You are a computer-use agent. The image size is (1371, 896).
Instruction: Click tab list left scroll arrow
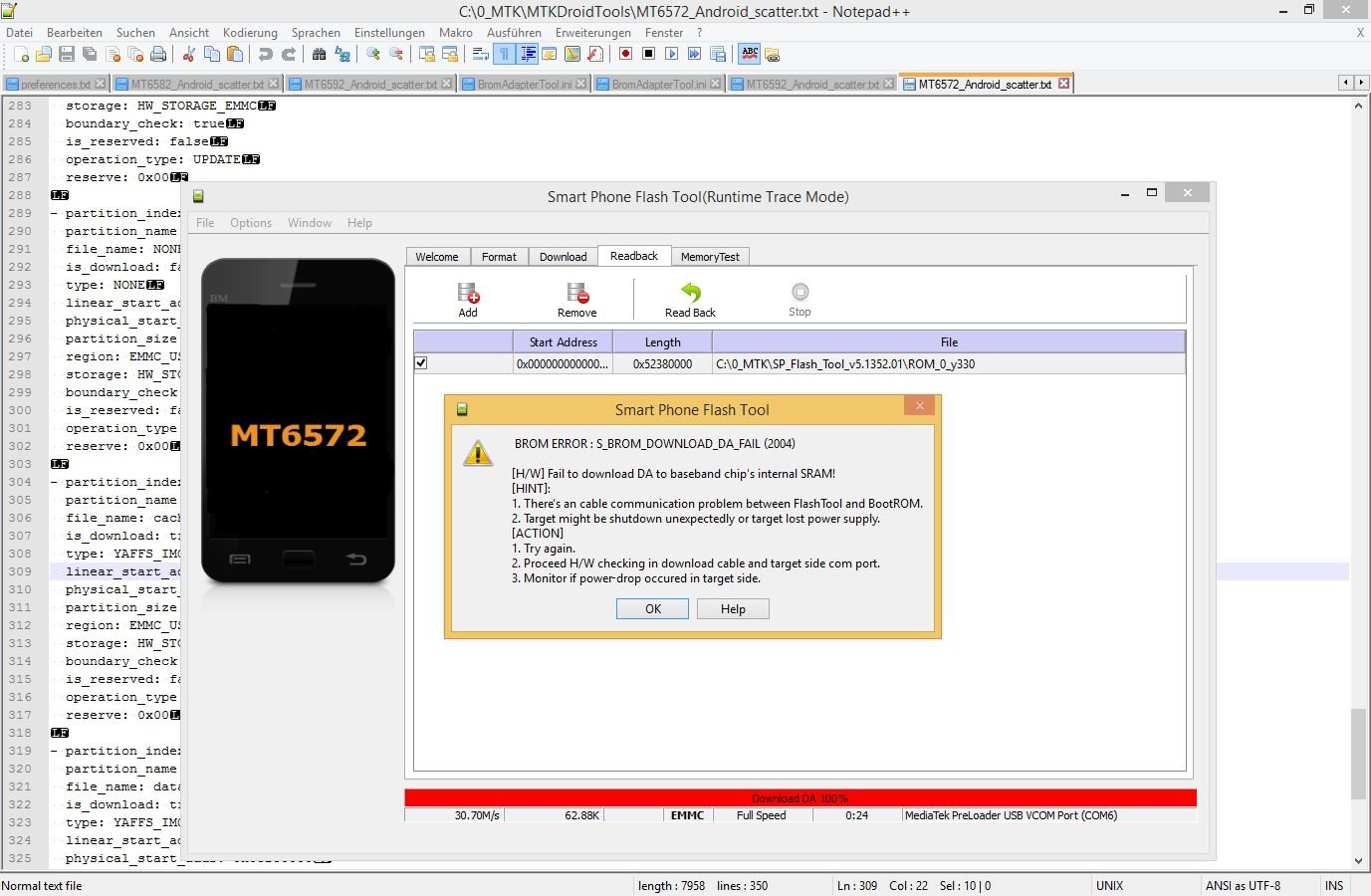tap(1345, 83)
